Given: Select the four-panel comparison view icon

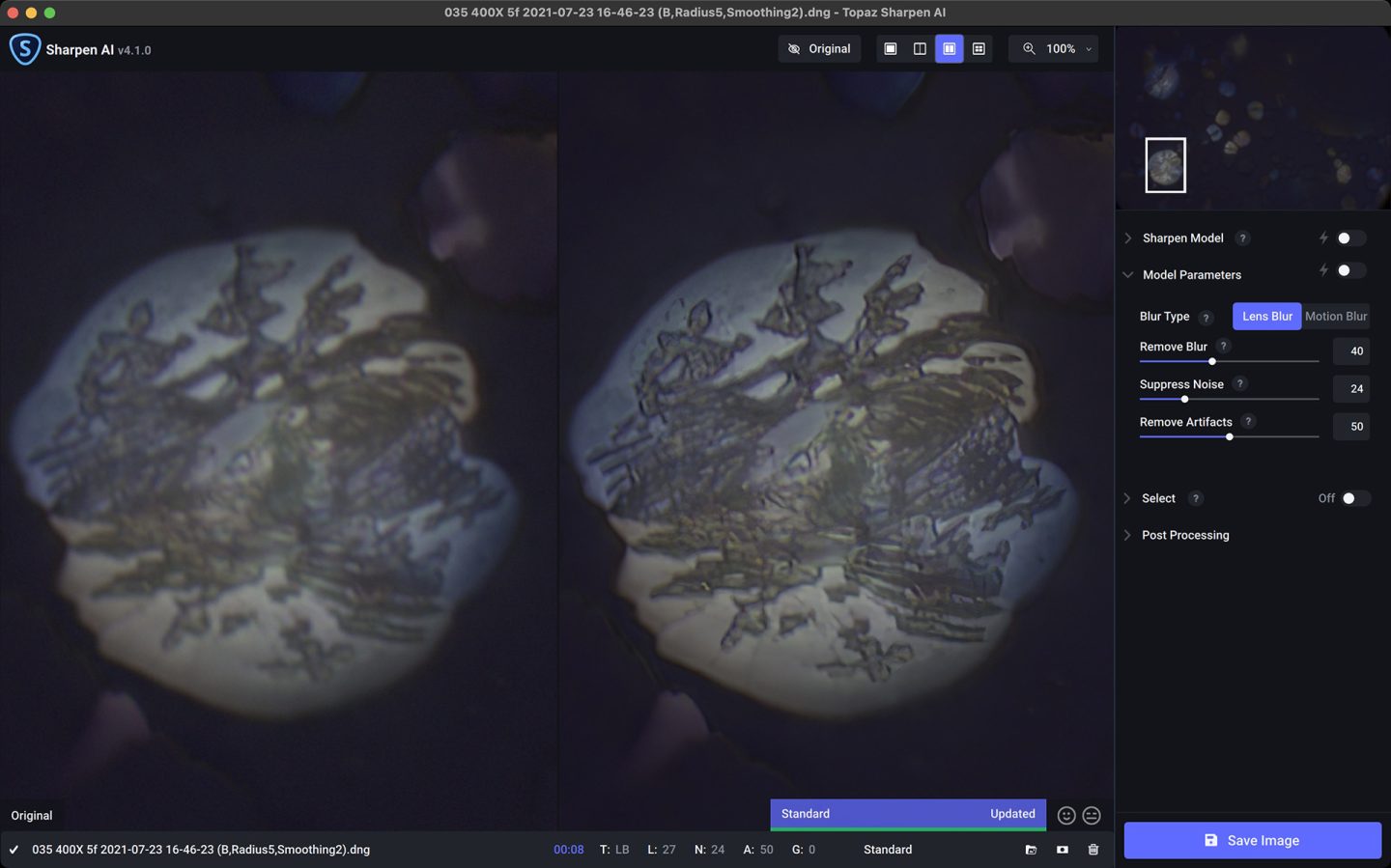Looking at the screenshot, I should pyautogui.click(x=979, y=48).
